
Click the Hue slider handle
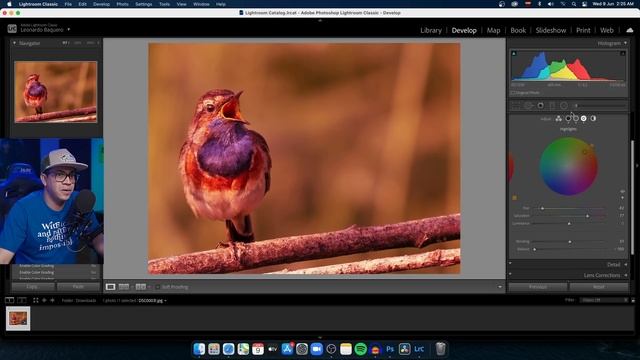coord(542,208)
